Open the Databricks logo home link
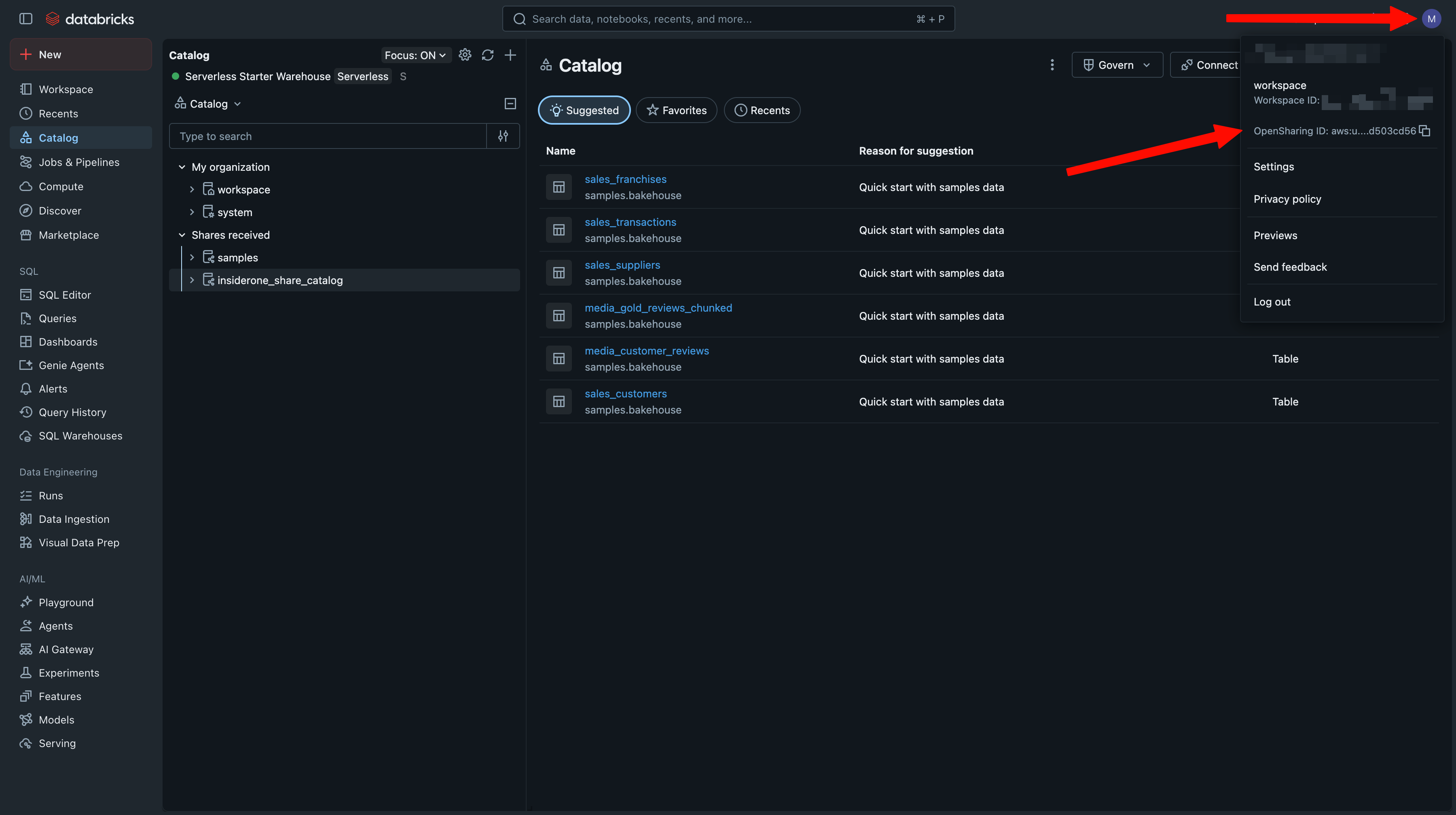1456x815 pixels. click(x=90, y=19)
